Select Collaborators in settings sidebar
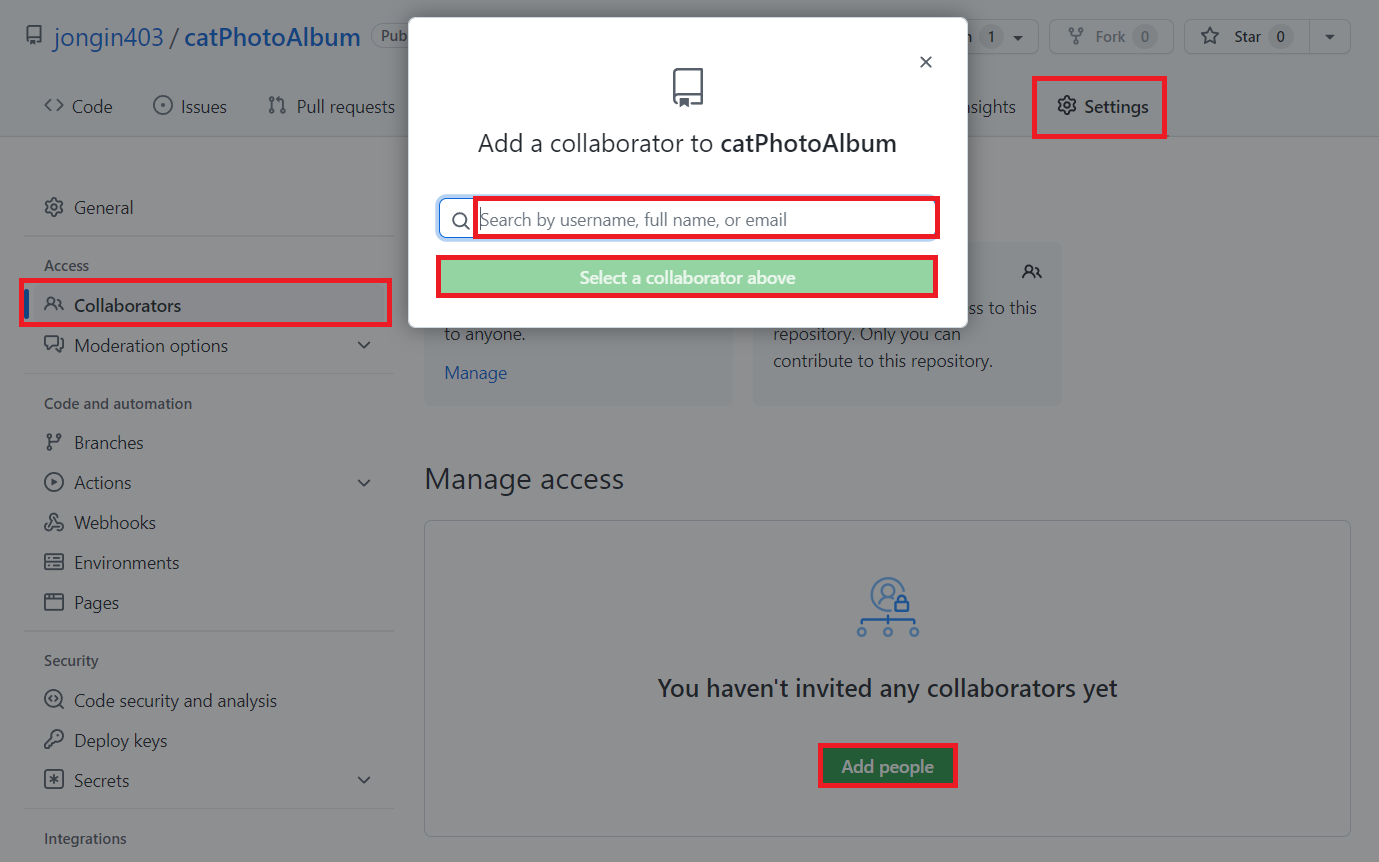This screenshot has width=1379, height=862. pos(208,305)
